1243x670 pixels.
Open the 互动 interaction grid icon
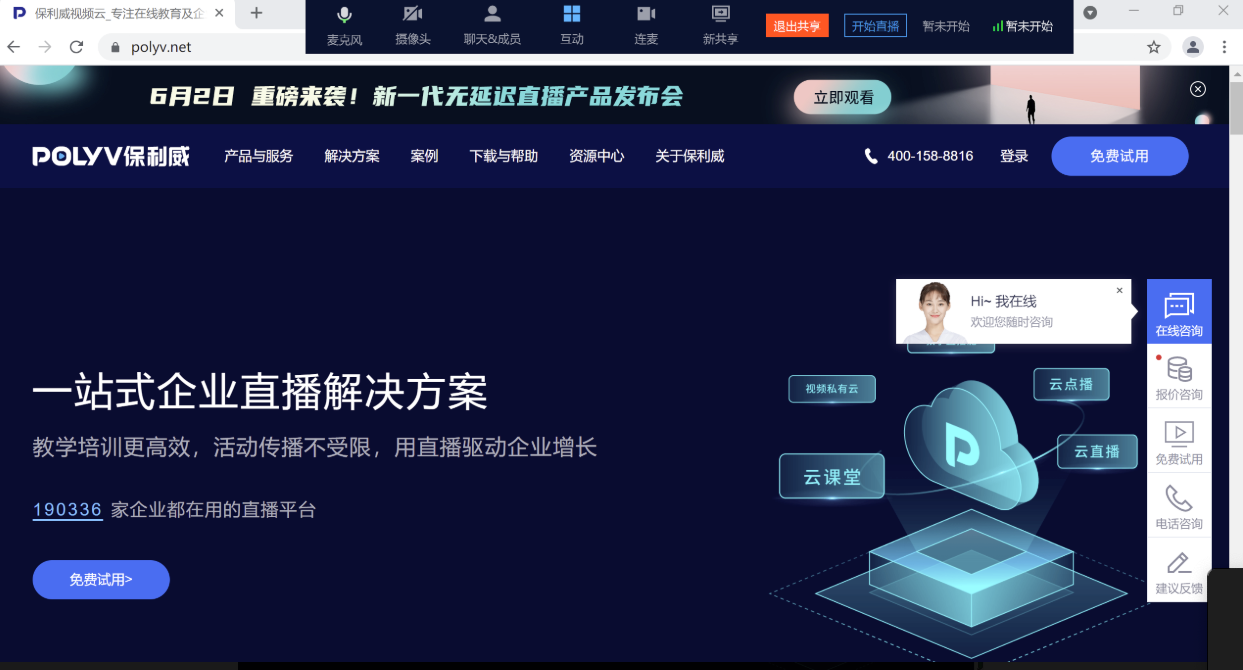click(572, 14)
